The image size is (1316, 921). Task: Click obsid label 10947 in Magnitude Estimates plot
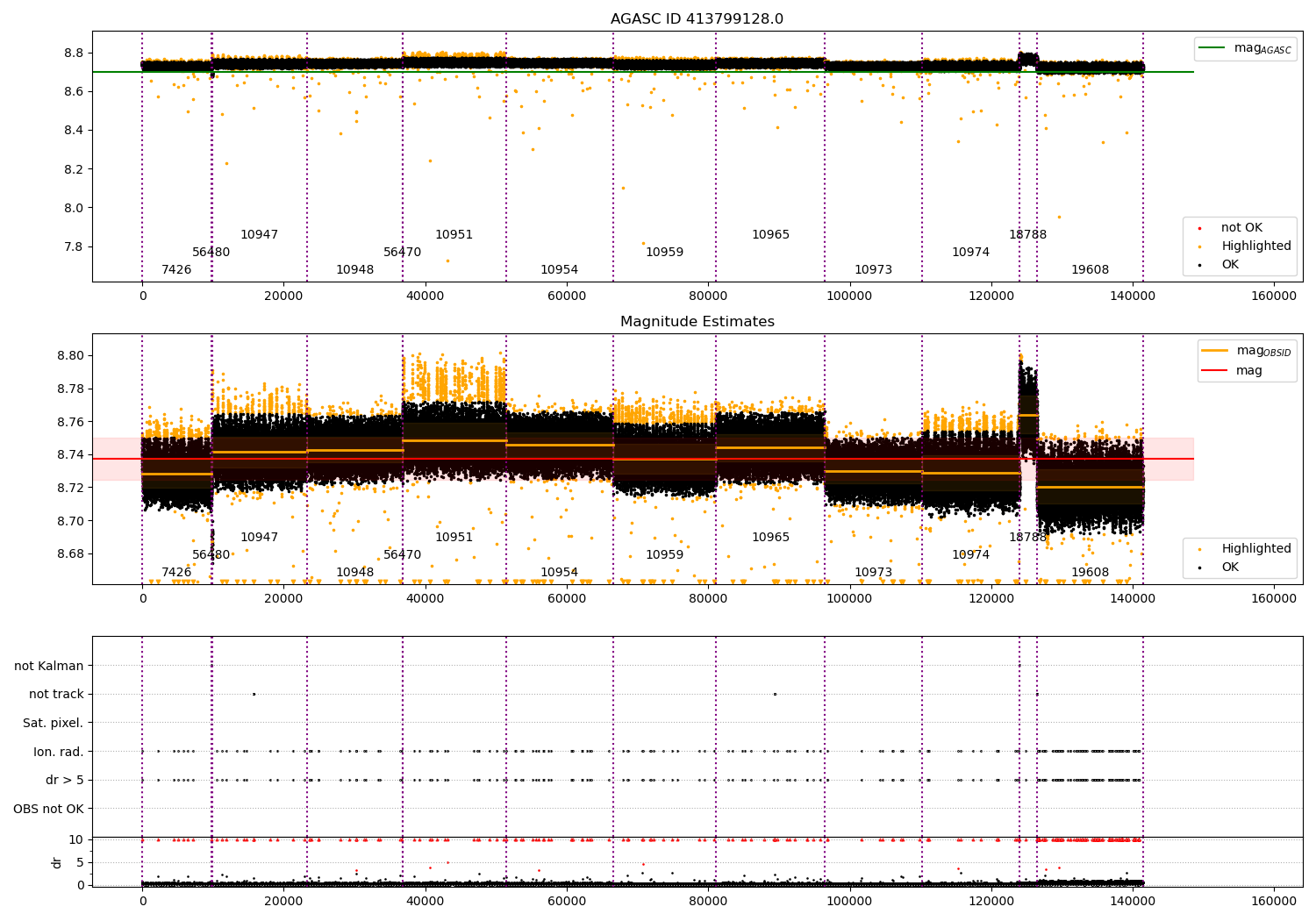[x=259, y=537]
